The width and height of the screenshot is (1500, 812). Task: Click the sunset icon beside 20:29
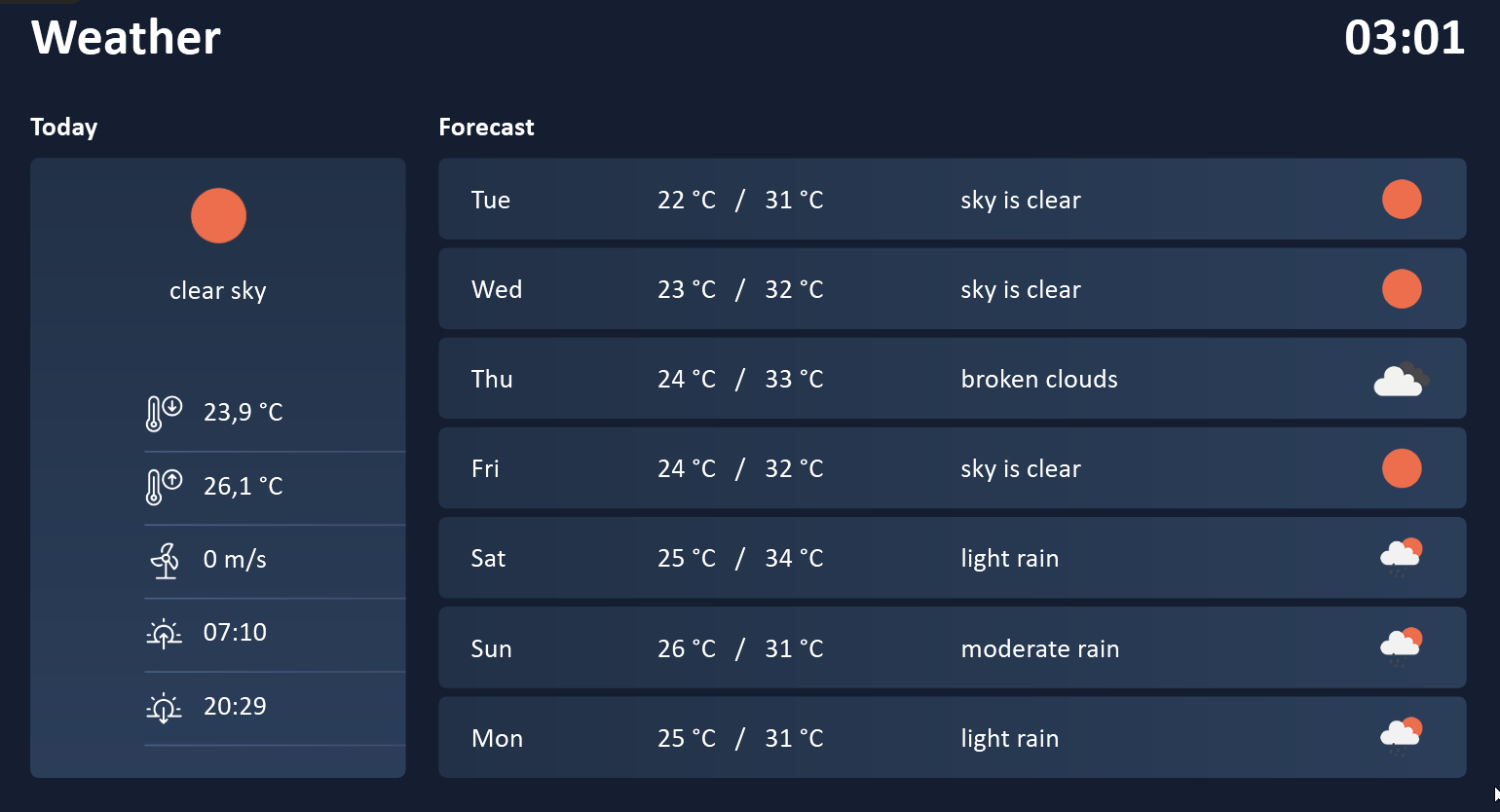coord(164,707)
